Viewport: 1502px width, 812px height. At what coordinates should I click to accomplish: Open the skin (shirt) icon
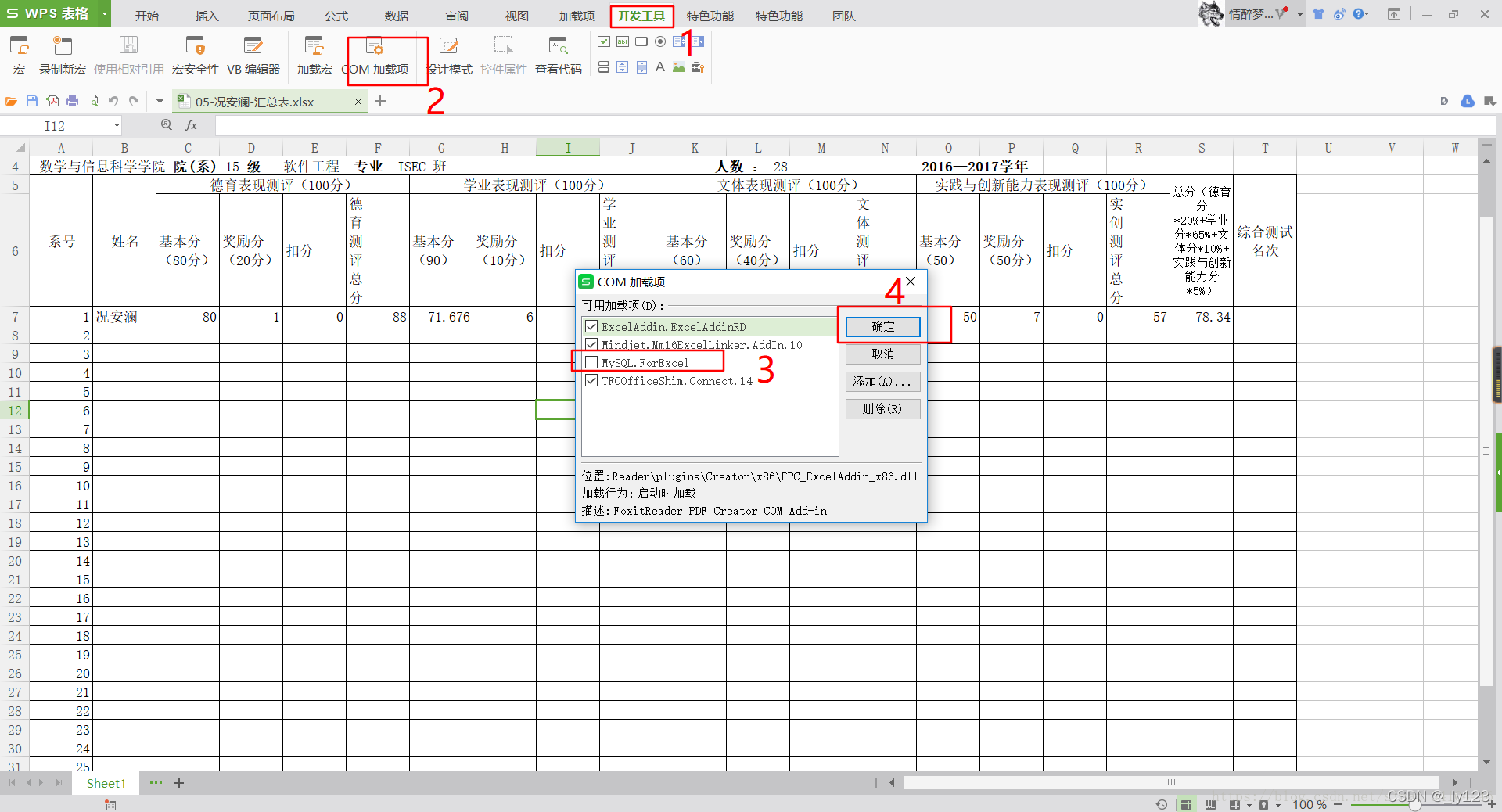[1318, 14]
